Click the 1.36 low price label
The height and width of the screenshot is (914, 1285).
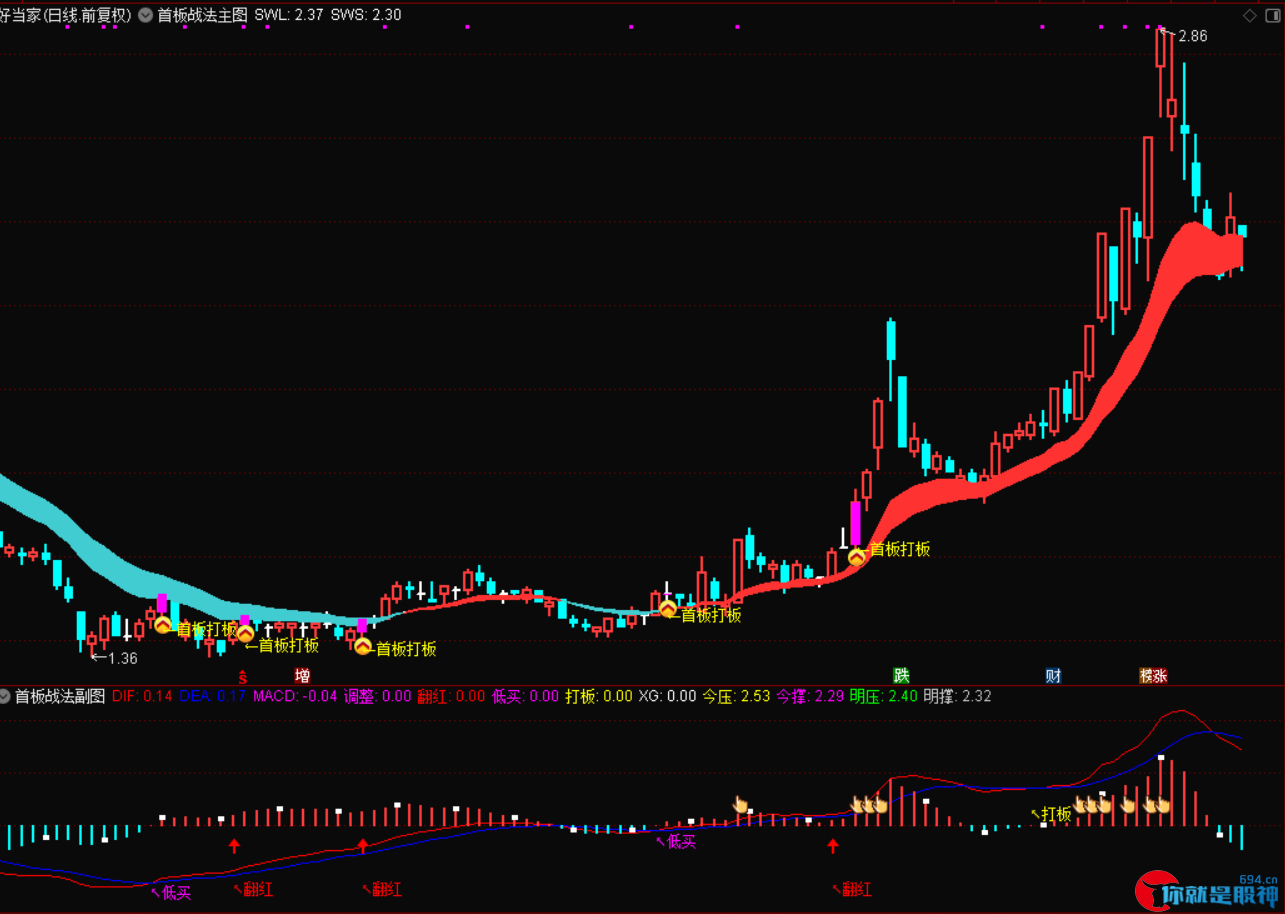(x=123, y=658)
